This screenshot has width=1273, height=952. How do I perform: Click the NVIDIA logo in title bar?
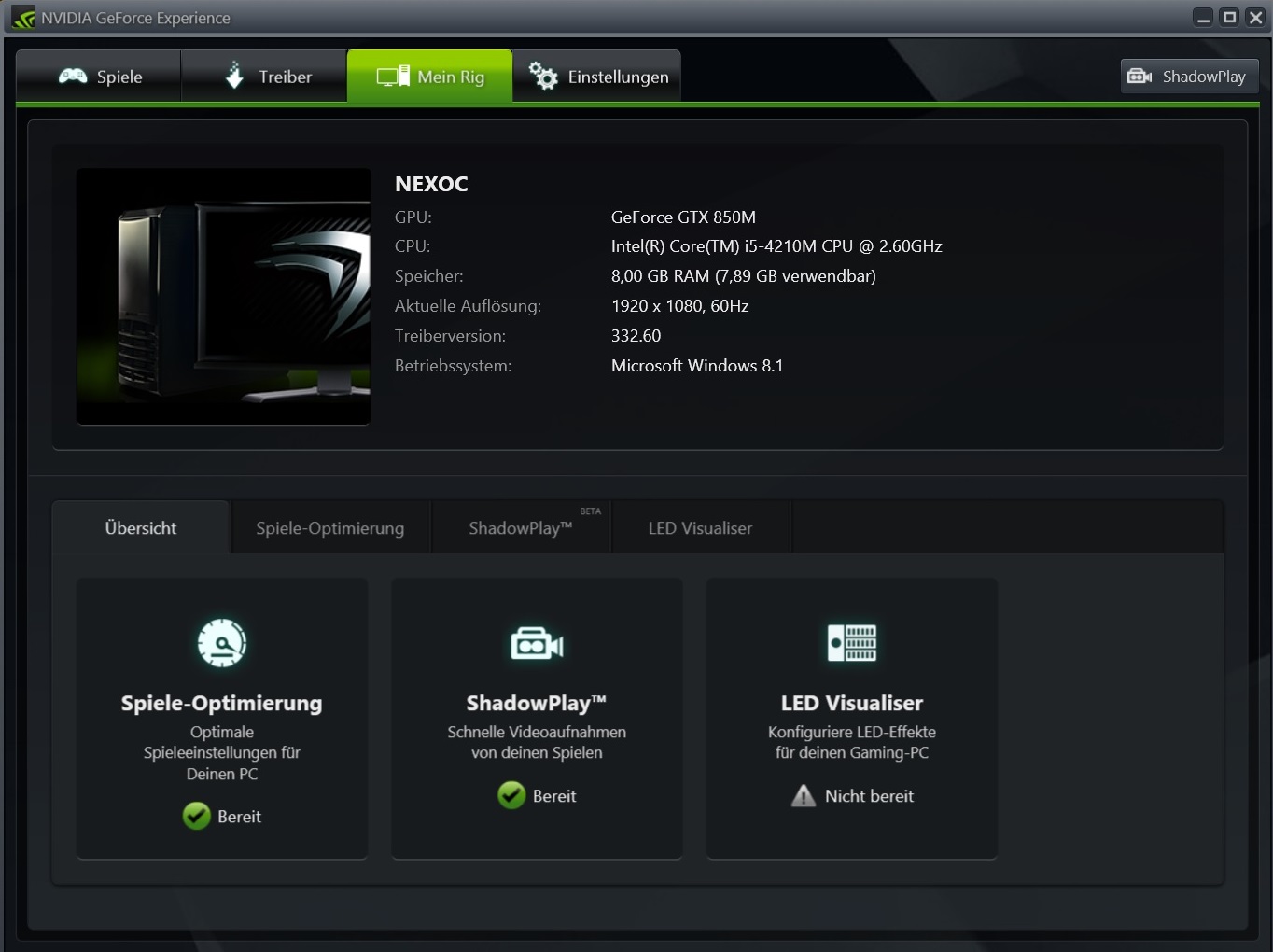[x=23, y=18]
